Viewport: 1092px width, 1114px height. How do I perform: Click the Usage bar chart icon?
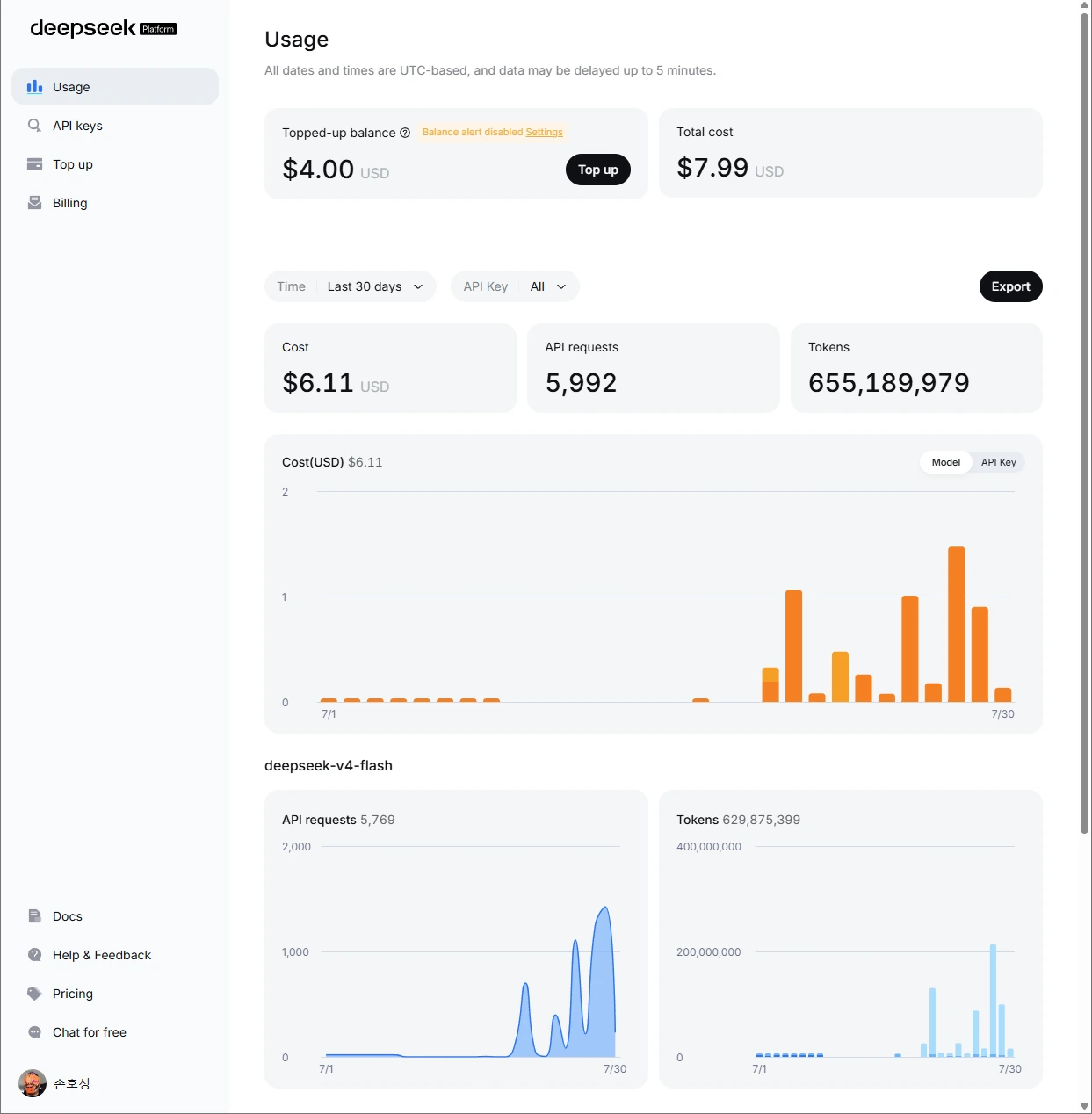click(34, 86)
